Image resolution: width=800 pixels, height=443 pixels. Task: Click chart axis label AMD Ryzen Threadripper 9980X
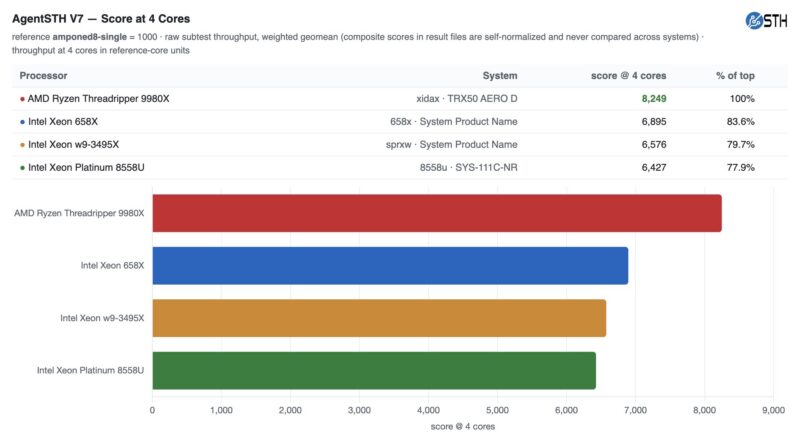pyautogui.click(x=79, y=213)
